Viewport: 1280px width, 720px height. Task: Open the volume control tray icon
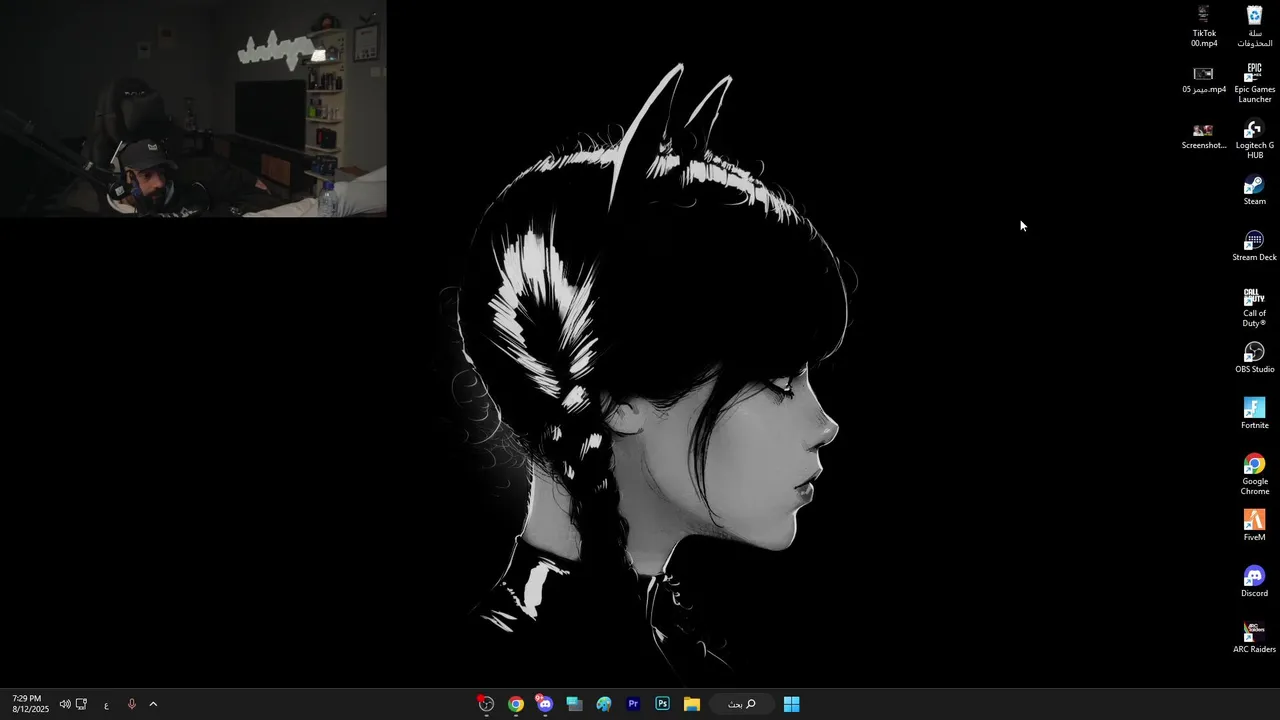tap(65, 704)
